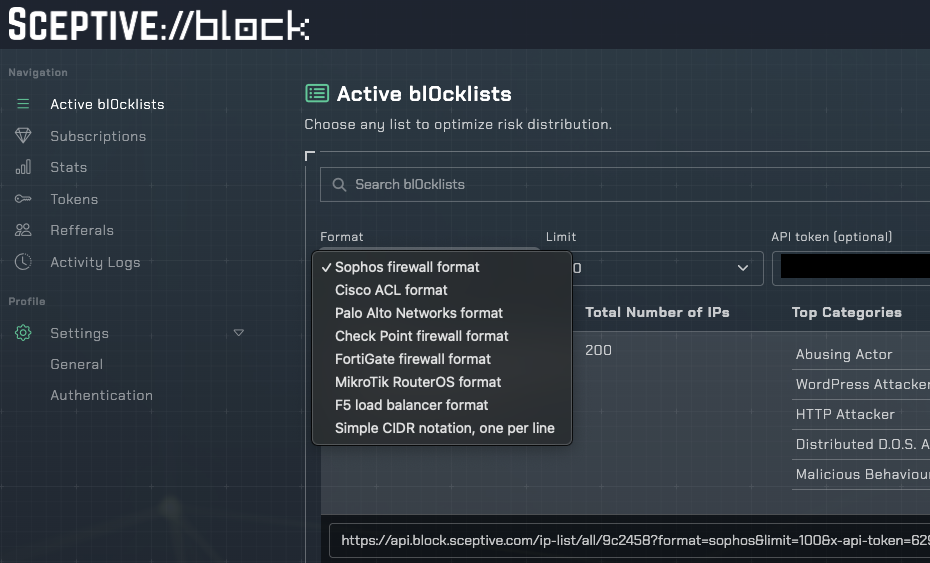The width and height of the screenshot is (930, 563).
Task: Choose FortiGate firewall format
Action: pyautogui.click(x=413, y=359)
